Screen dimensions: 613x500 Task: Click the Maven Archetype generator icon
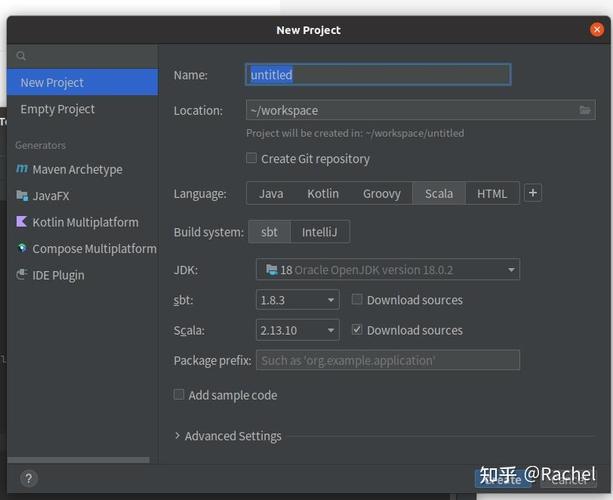click(x=22, y=168)
